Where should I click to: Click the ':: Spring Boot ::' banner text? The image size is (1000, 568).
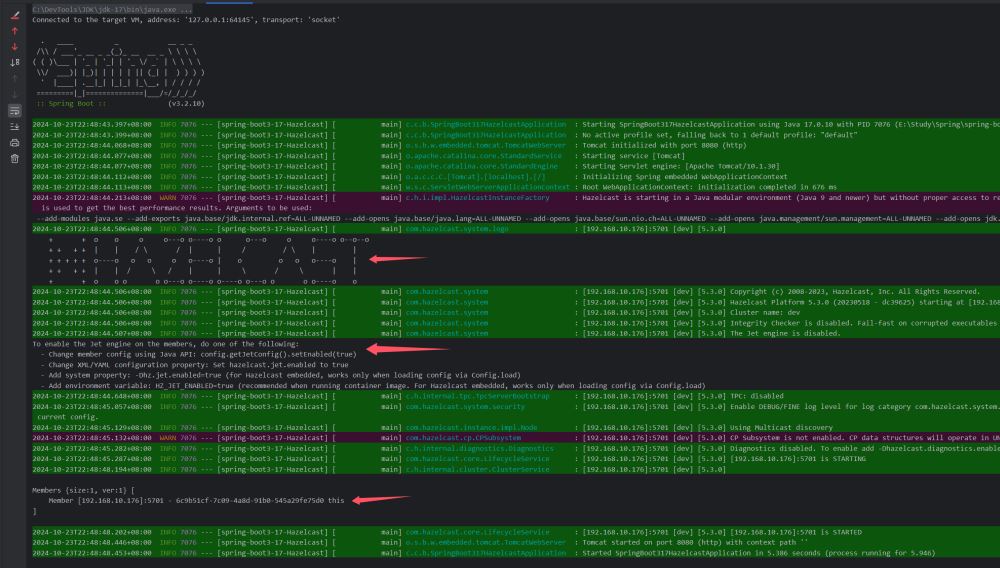click(71, 103)
